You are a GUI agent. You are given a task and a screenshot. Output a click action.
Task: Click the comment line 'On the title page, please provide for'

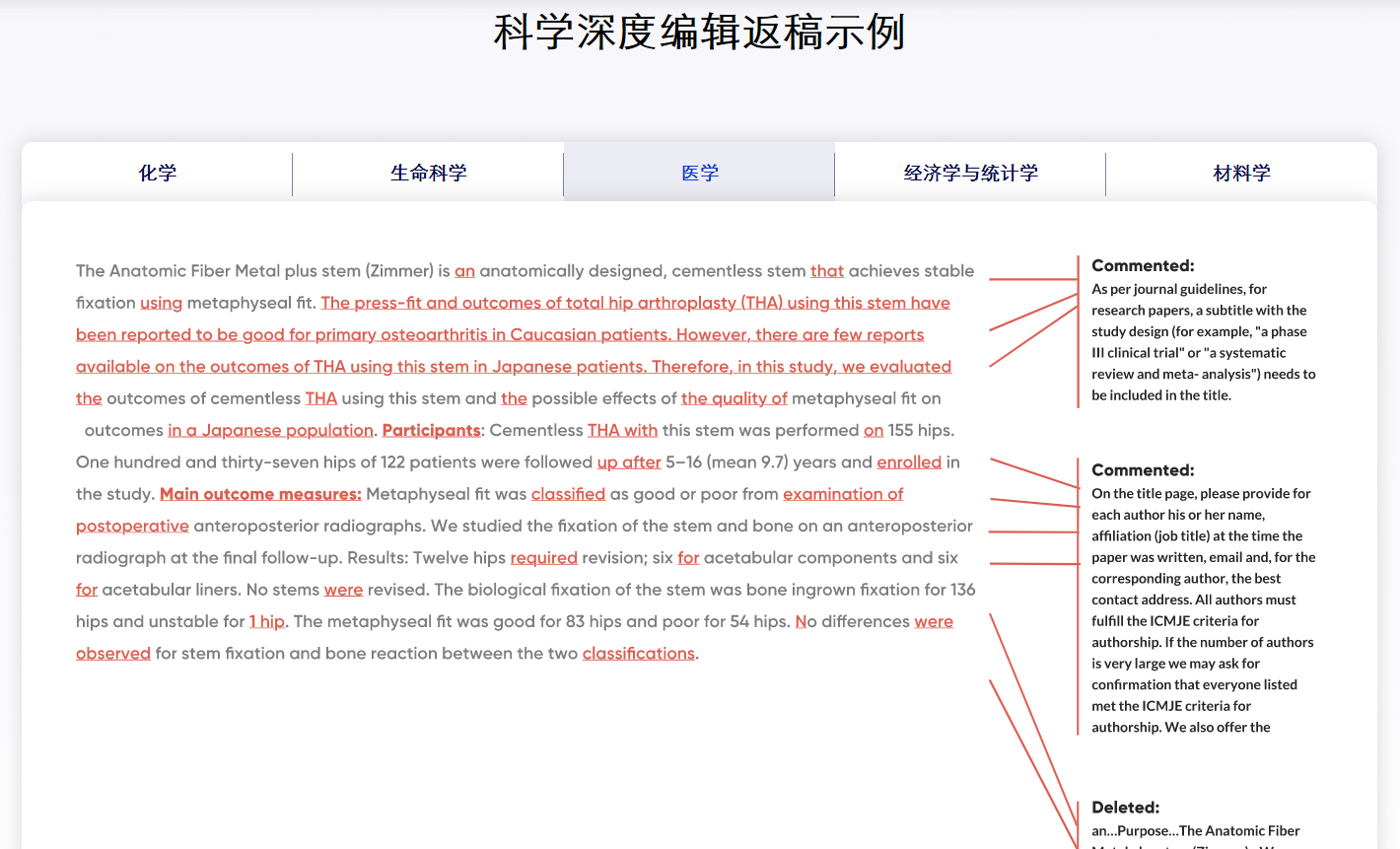pyautogui.click(x=1201, y=494)
